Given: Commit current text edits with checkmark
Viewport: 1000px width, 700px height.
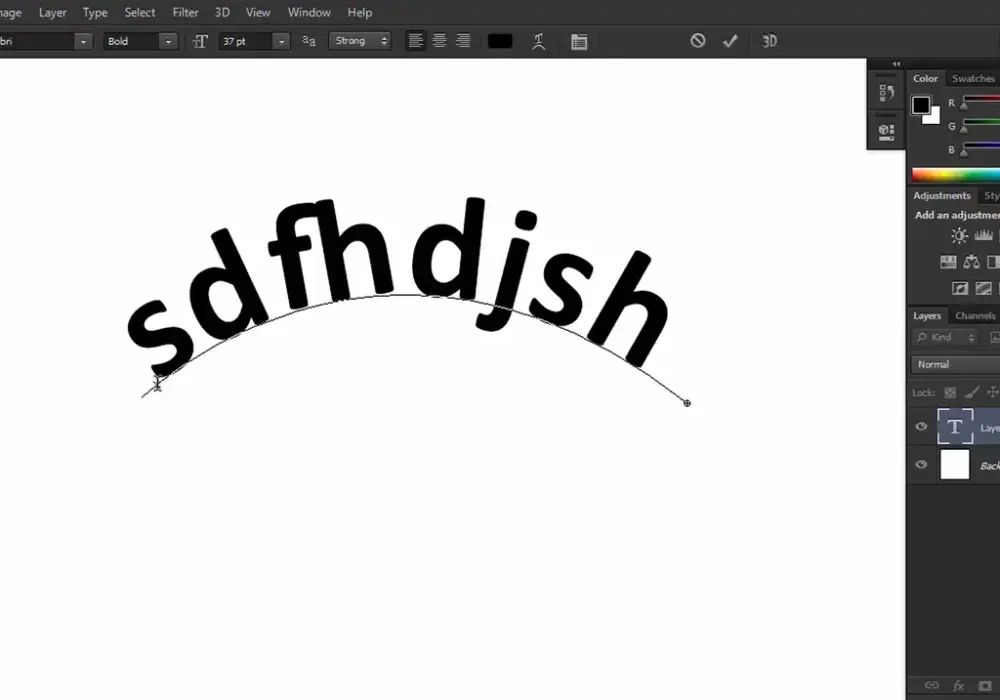Looking at the screenshot, I should tap(730, 41).
